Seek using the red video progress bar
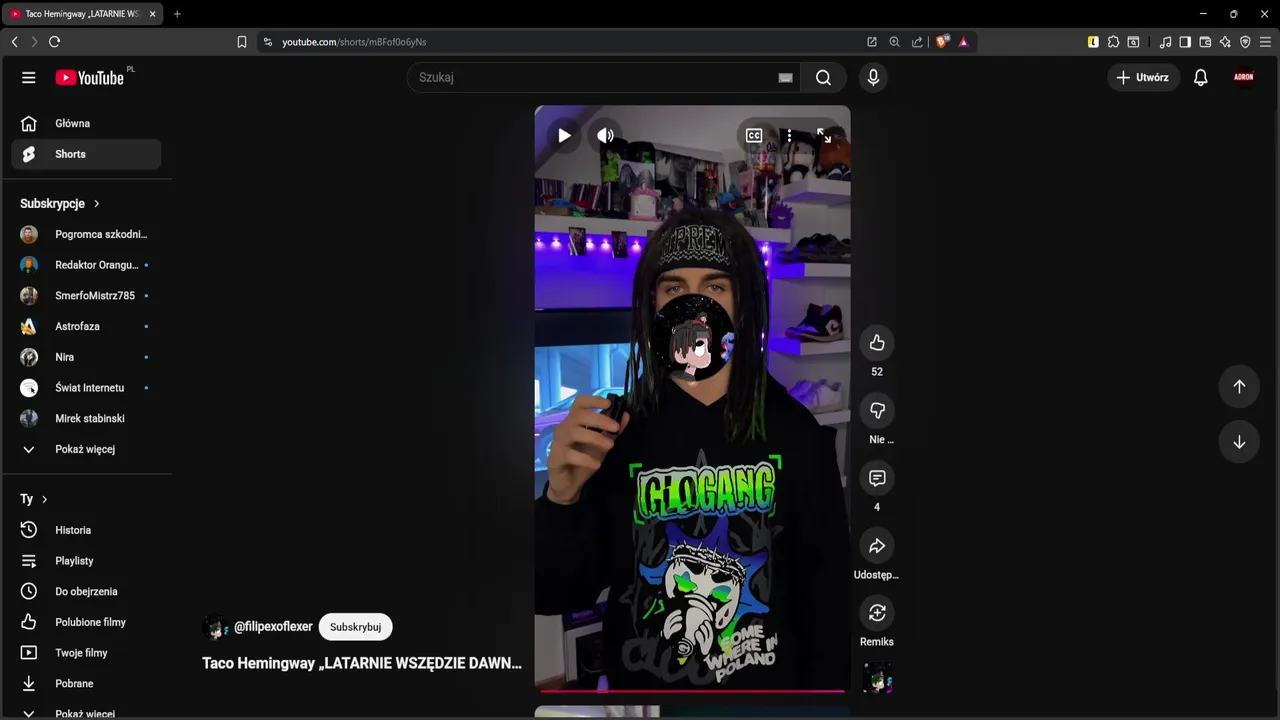The width and height of the screenshot is (1280, 720). point(692,690)
